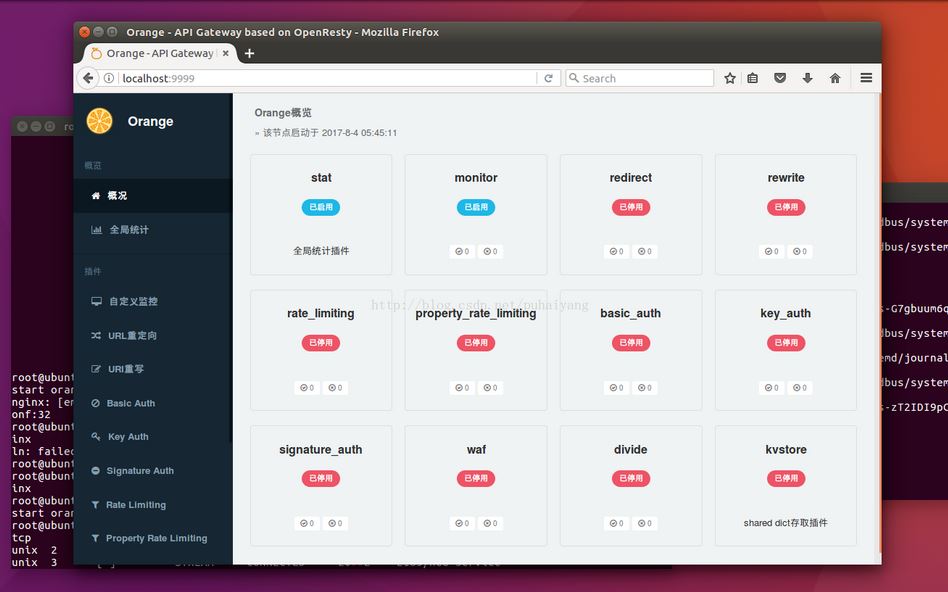
Task: Click the 已停用 badge on redirect card
Action: click(631, 207)
